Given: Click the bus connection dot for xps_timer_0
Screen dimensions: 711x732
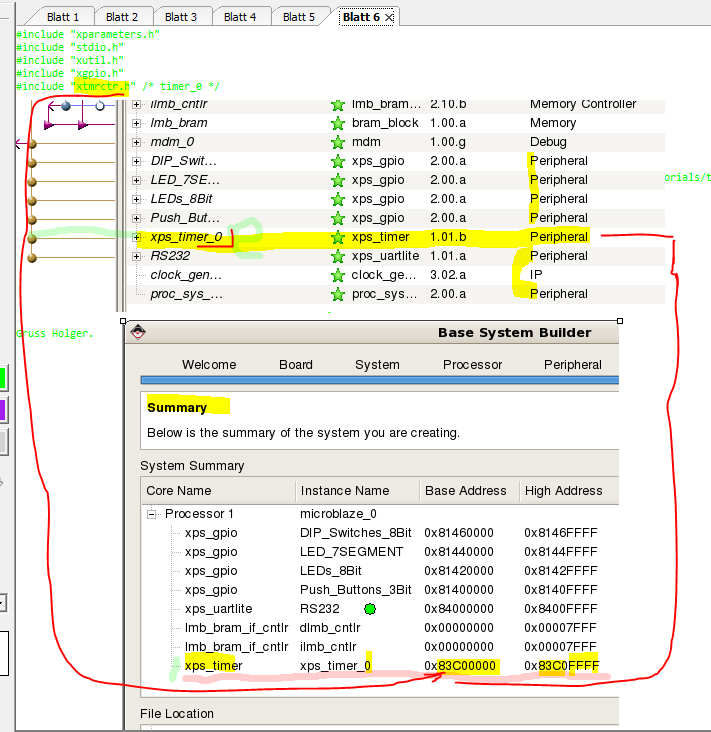Looking at the screenshot, I should [32, 239].
